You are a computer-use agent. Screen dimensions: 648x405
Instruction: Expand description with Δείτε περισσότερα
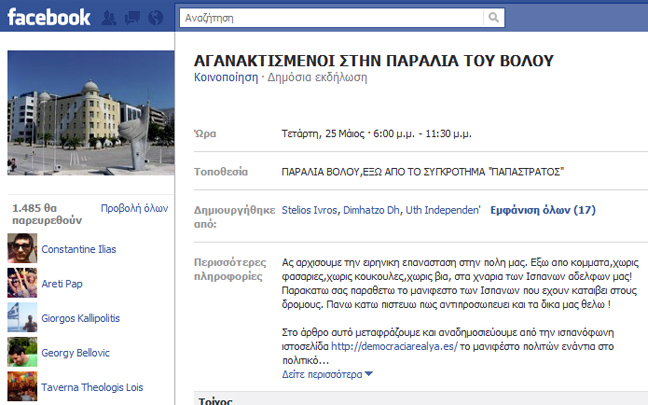click(328, 374)
